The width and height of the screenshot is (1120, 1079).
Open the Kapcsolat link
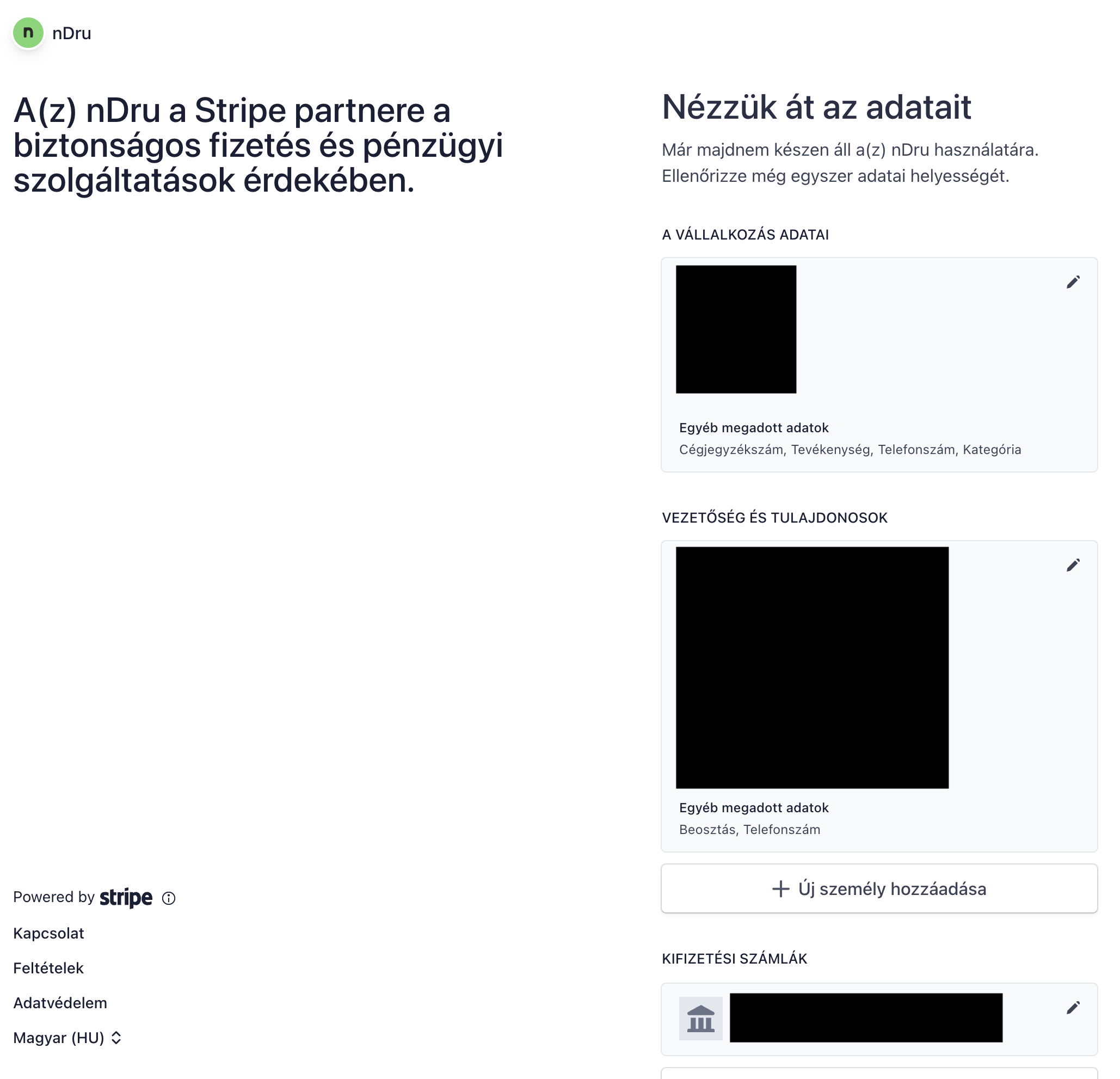[48, 933]
